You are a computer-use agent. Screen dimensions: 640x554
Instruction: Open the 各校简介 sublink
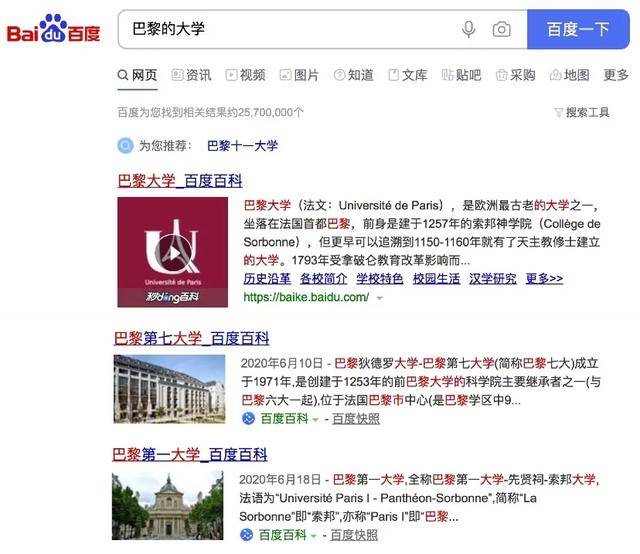coord(324,279)
